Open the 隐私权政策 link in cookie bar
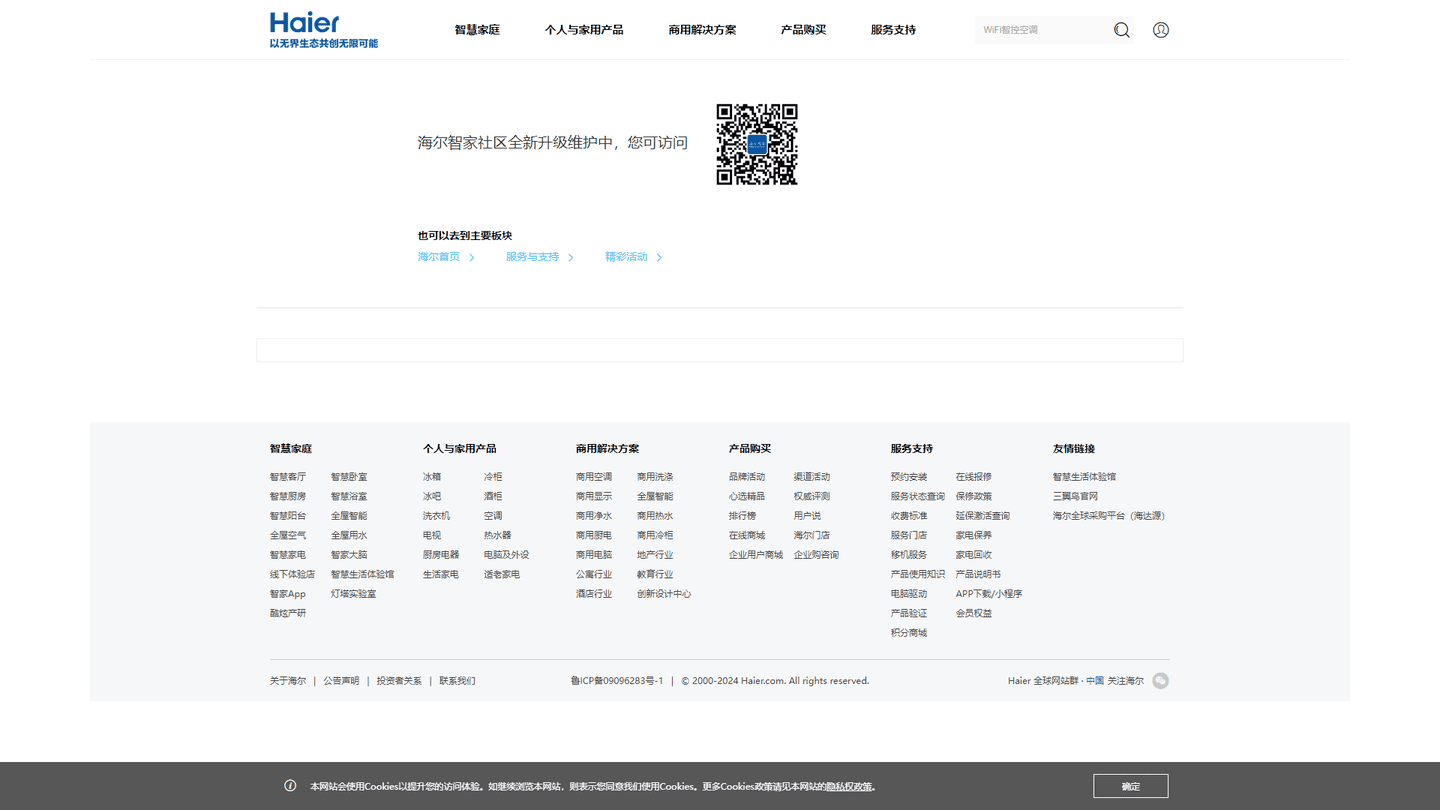This screenshot has height=810, width=1440. click(849, 787)
